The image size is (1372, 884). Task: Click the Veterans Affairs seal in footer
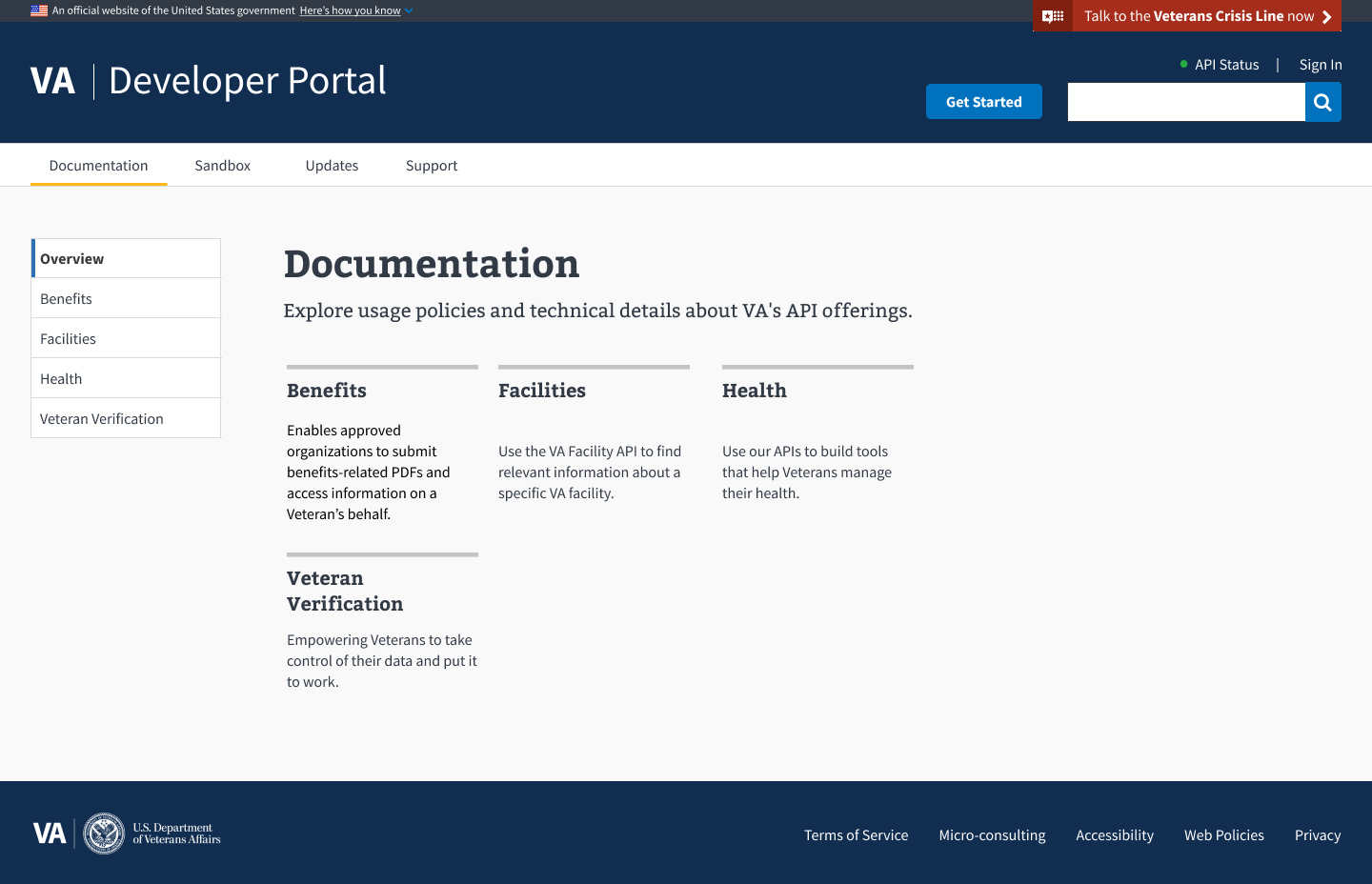[x=104, y=834]
